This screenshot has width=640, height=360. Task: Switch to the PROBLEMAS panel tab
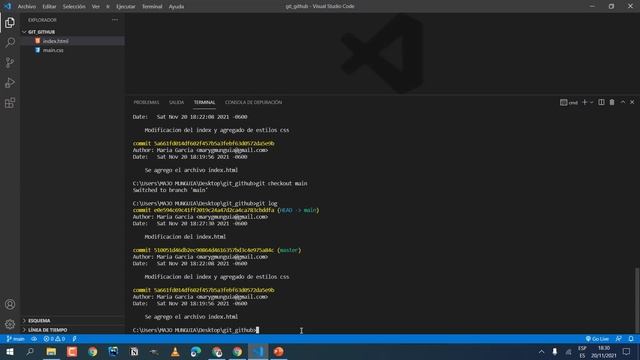click(146, 102)
